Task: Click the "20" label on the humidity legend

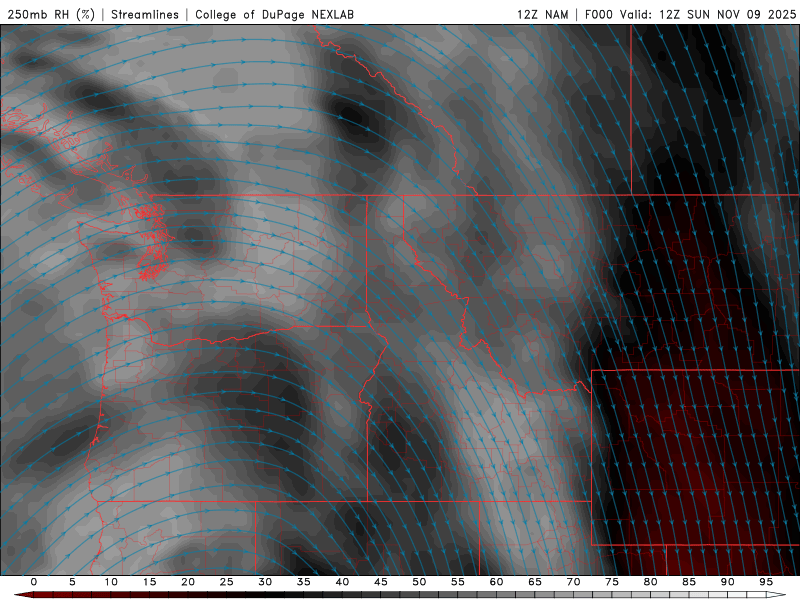Action: tap(188, 582)
